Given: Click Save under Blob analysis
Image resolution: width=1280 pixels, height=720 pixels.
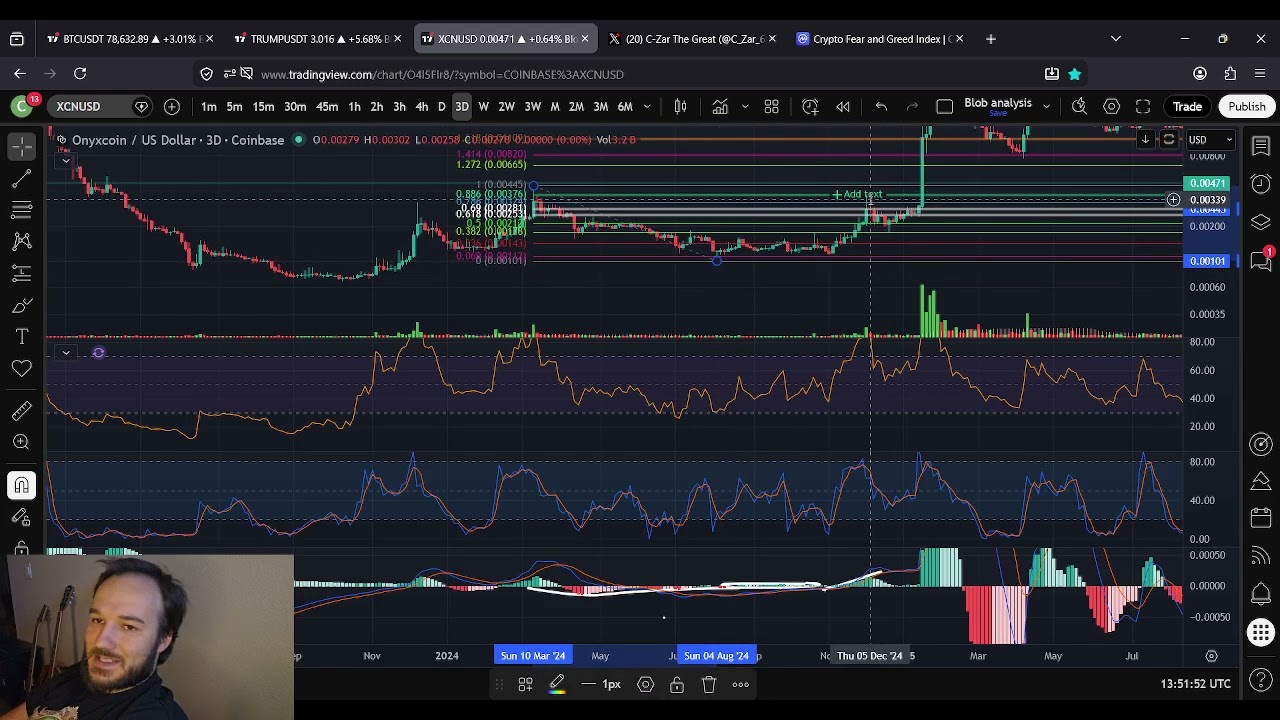Looking at the screenshot, I should 997,114.
